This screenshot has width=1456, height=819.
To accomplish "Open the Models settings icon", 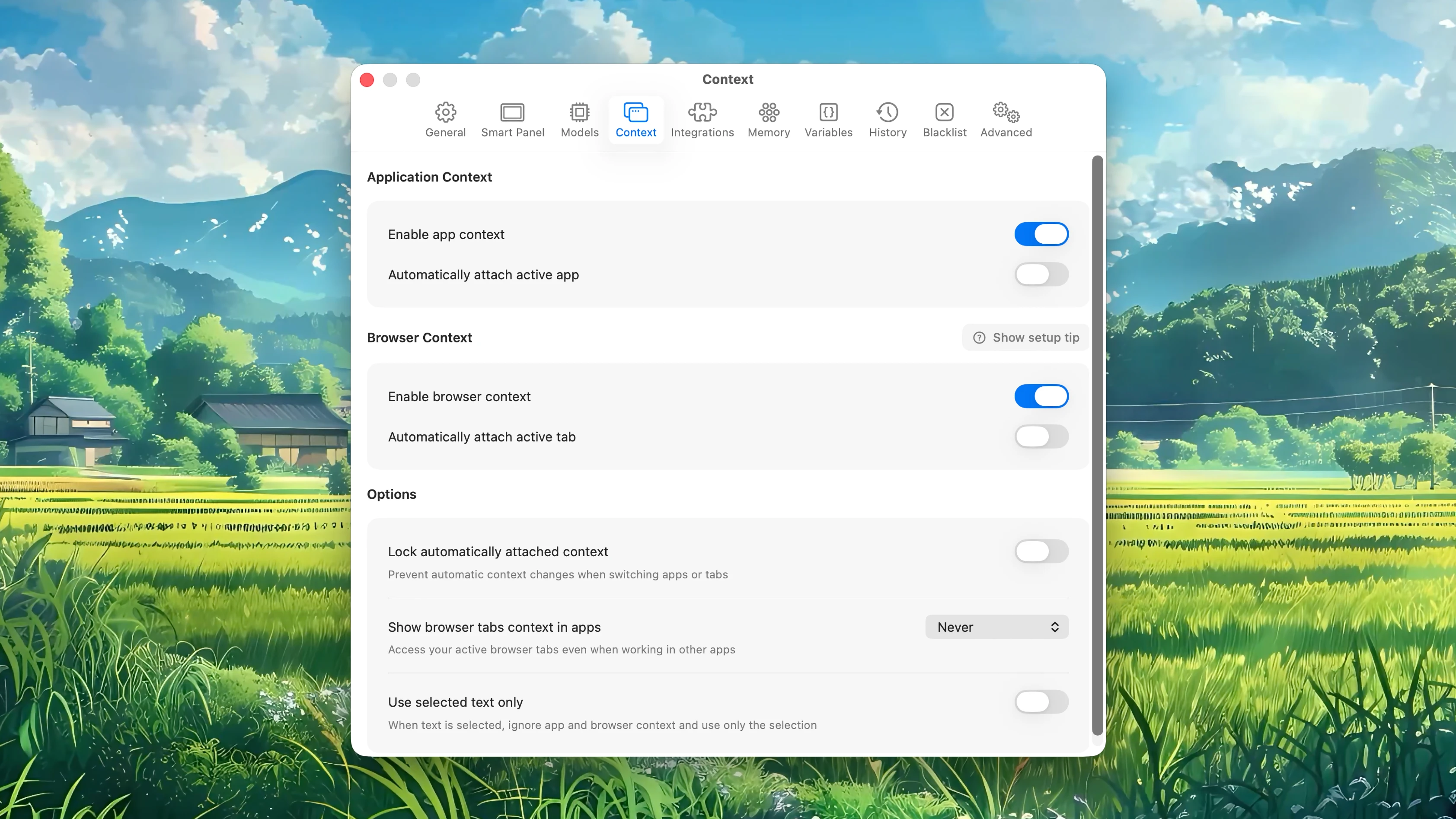I will point(579,119).
